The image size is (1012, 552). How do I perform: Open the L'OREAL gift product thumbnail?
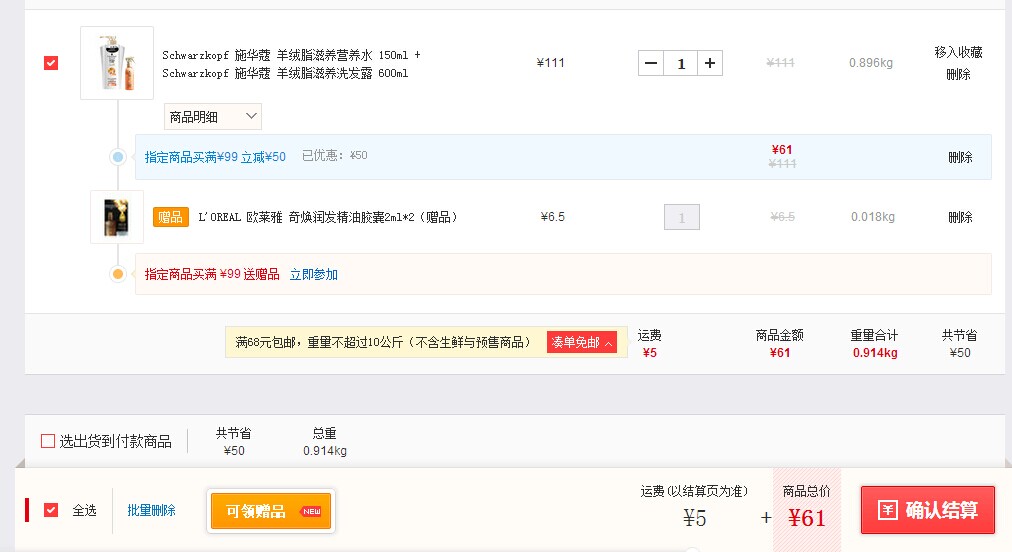[x=117, y=217]
